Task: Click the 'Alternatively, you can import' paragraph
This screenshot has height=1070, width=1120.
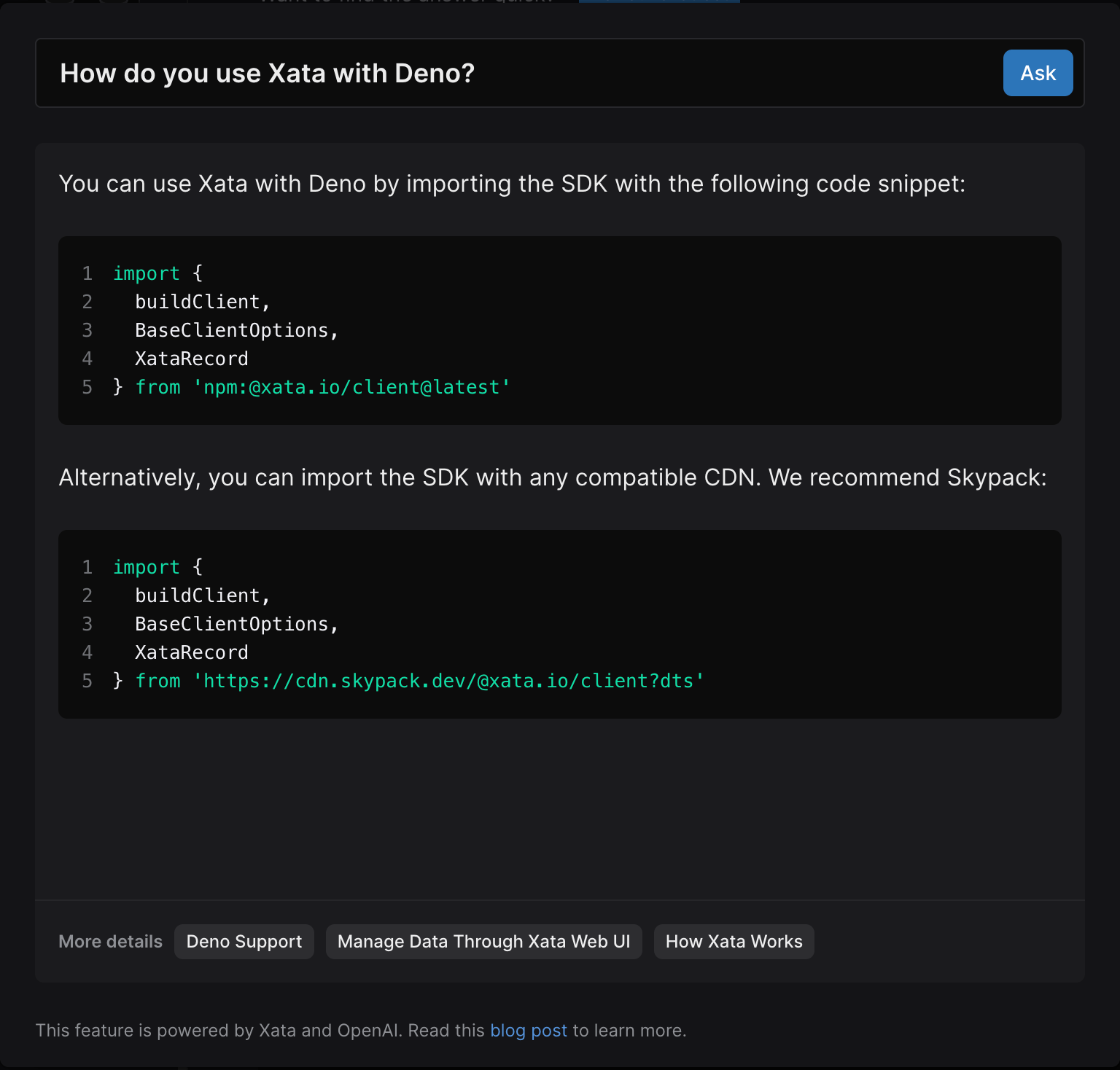Action: click(x=552, y=477)
